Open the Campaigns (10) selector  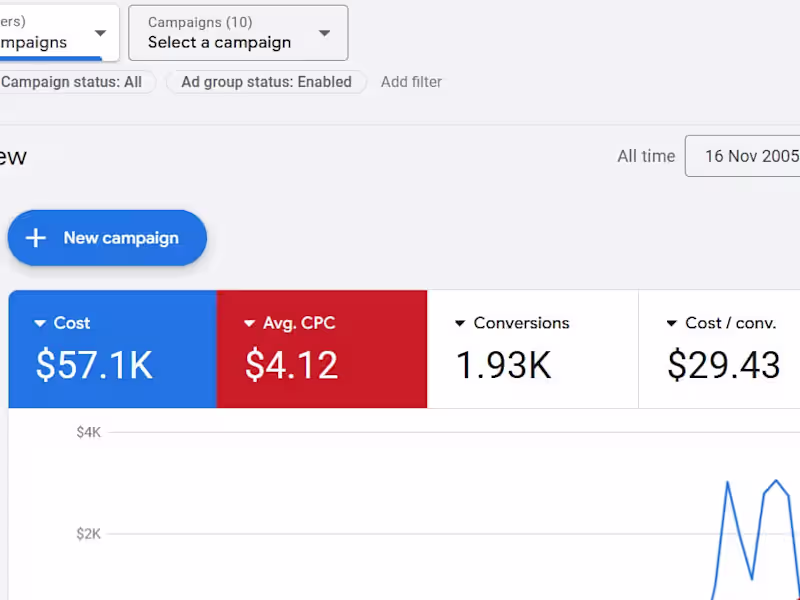[238, 32]
